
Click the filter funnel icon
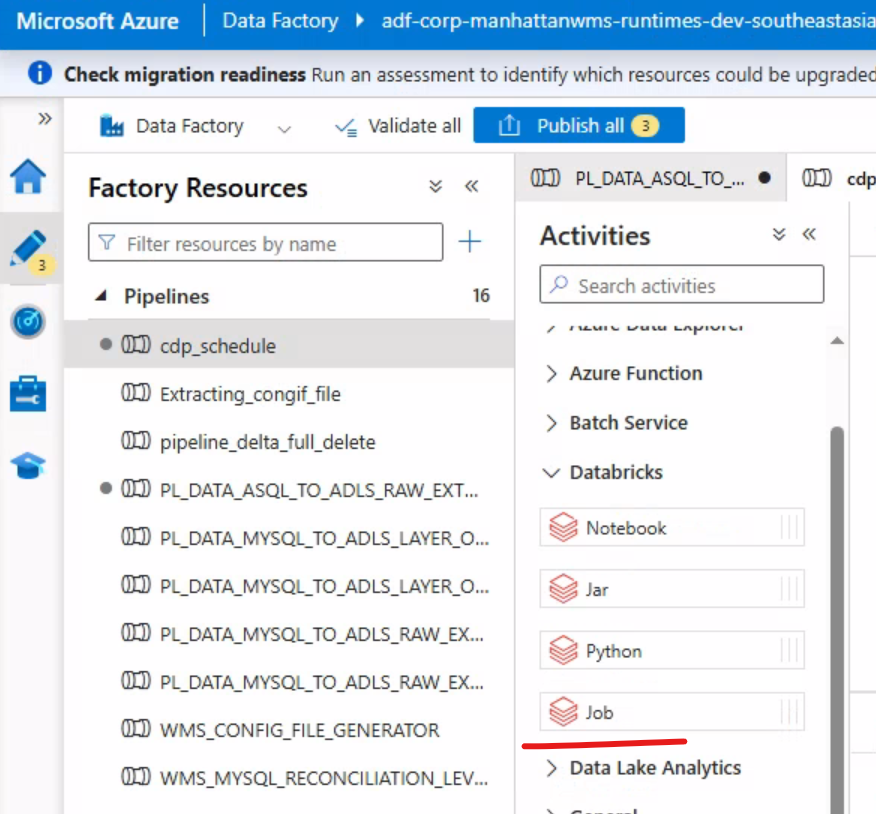(x=107, y=242)
